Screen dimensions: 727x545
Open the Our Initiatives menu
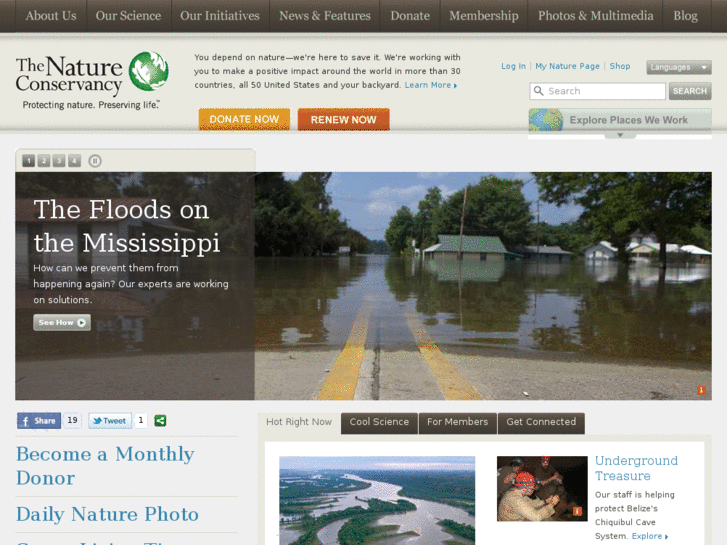[220, 16]
